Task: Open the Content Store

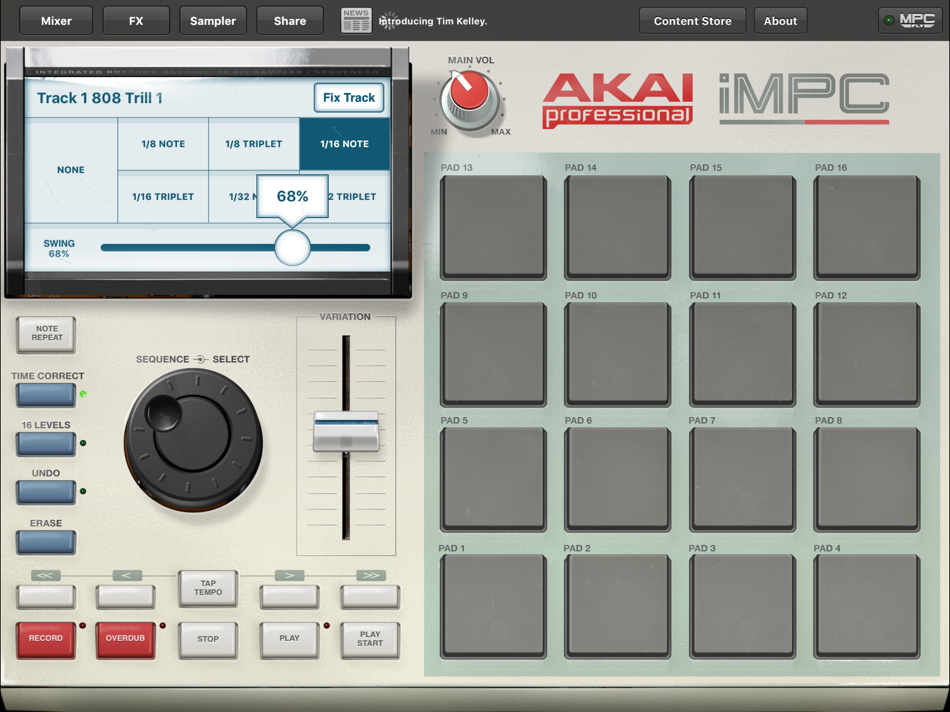Action: [x=692, y=20]
